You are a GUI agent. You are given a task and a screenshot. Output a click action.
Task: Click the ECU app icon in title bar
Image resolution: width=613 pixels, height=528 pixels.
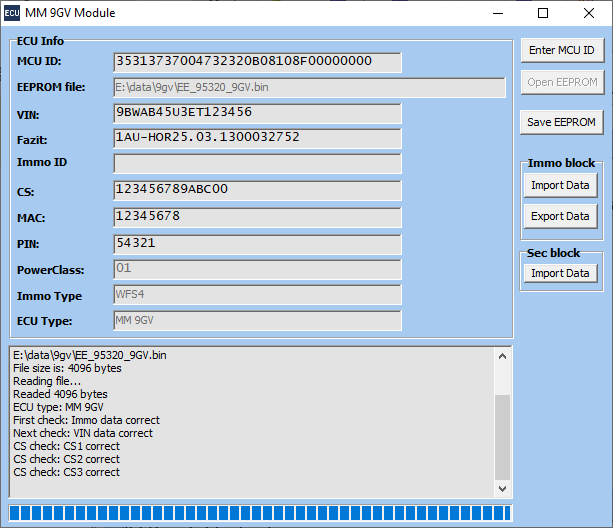12,13
